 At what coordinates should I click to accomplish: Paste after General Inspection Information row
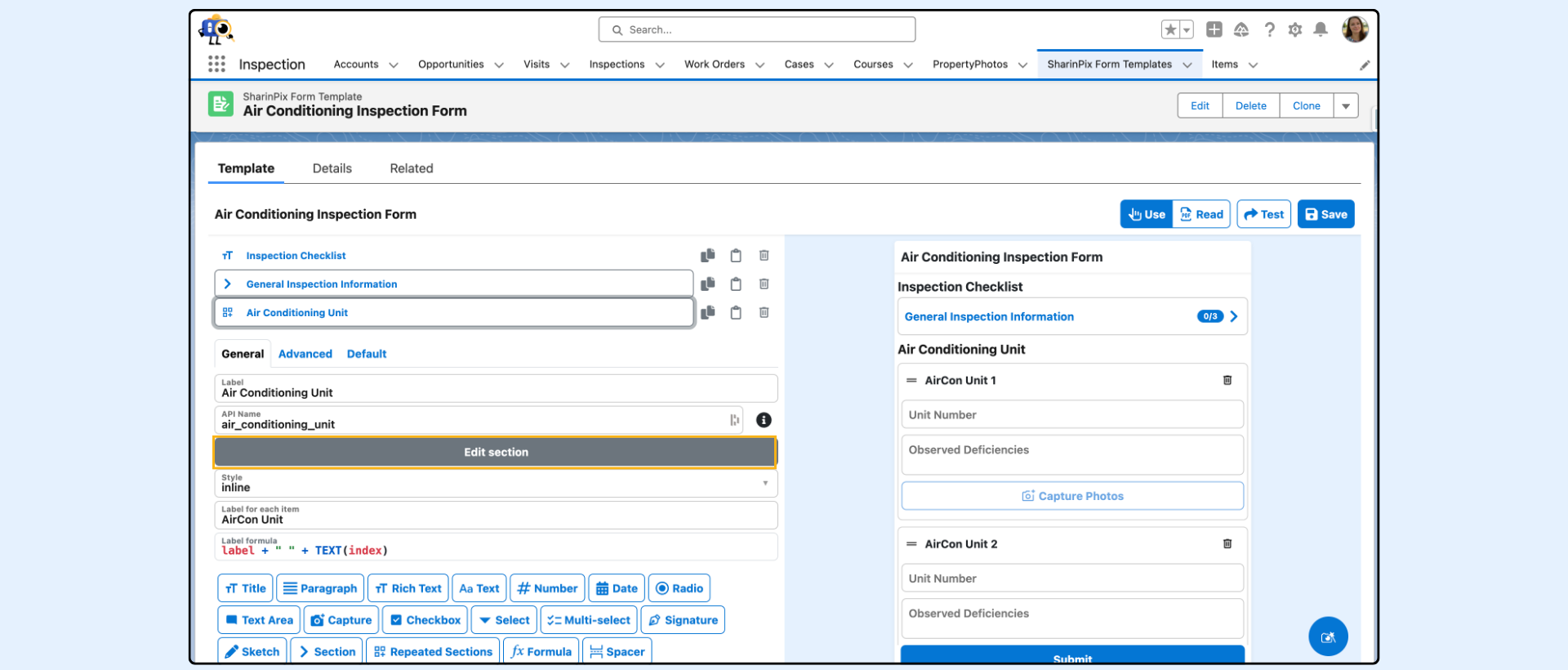(x=736, y=284)
